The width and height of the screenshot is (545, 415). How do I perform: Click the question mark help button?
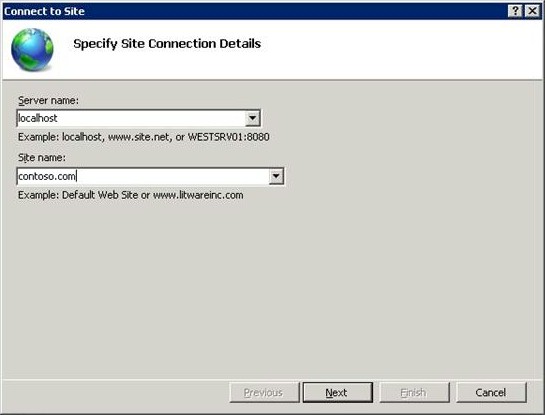[515, 11]
